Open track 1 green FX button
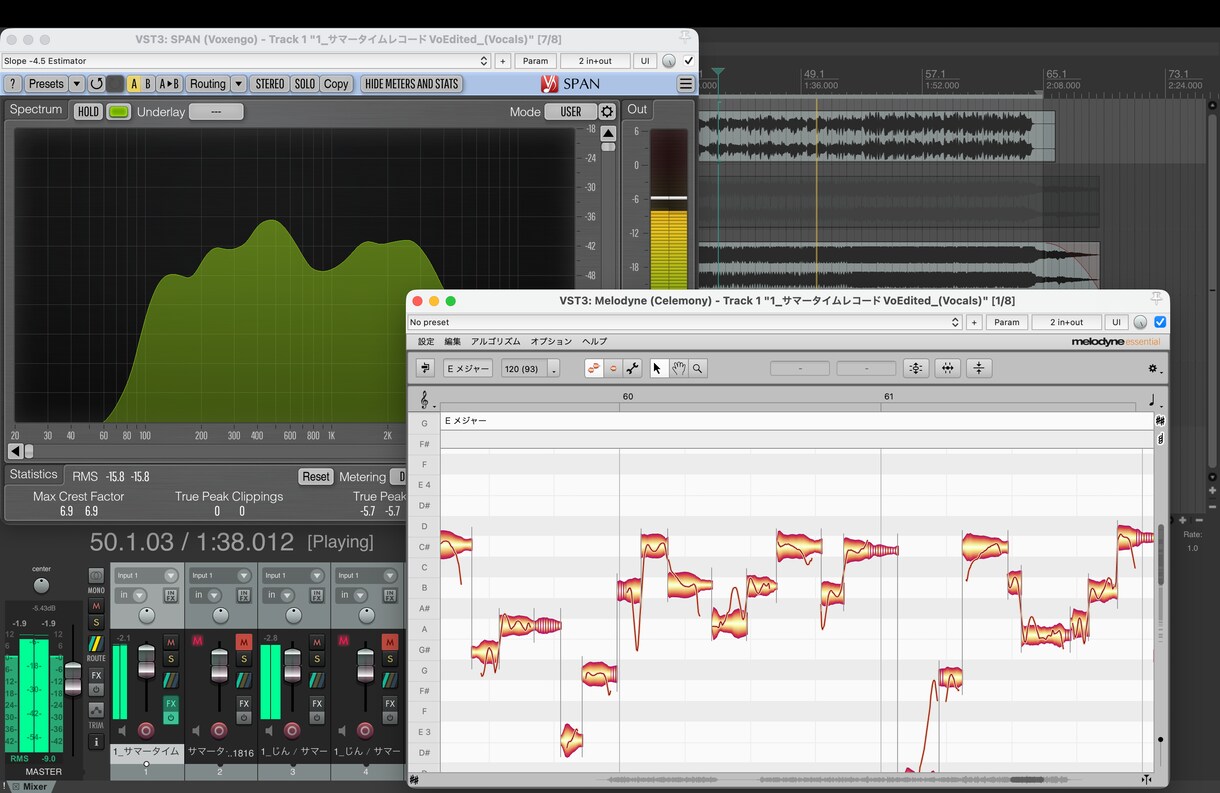This screenshot has width=1220, height=793. pyautogui.click(x=171, y=704)
